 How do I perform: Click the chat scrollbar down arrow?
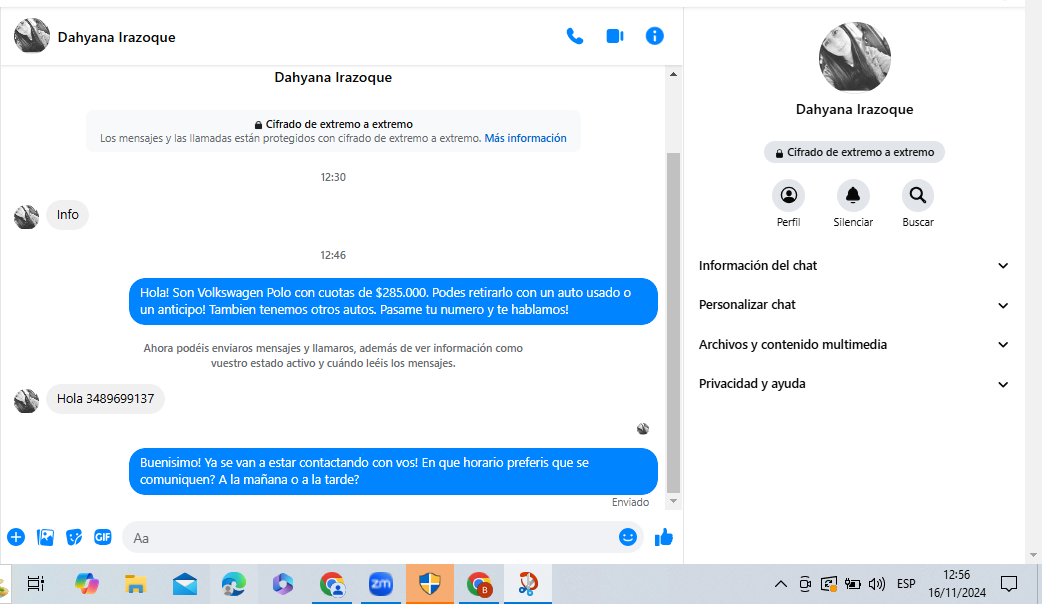tap(673, 501)
